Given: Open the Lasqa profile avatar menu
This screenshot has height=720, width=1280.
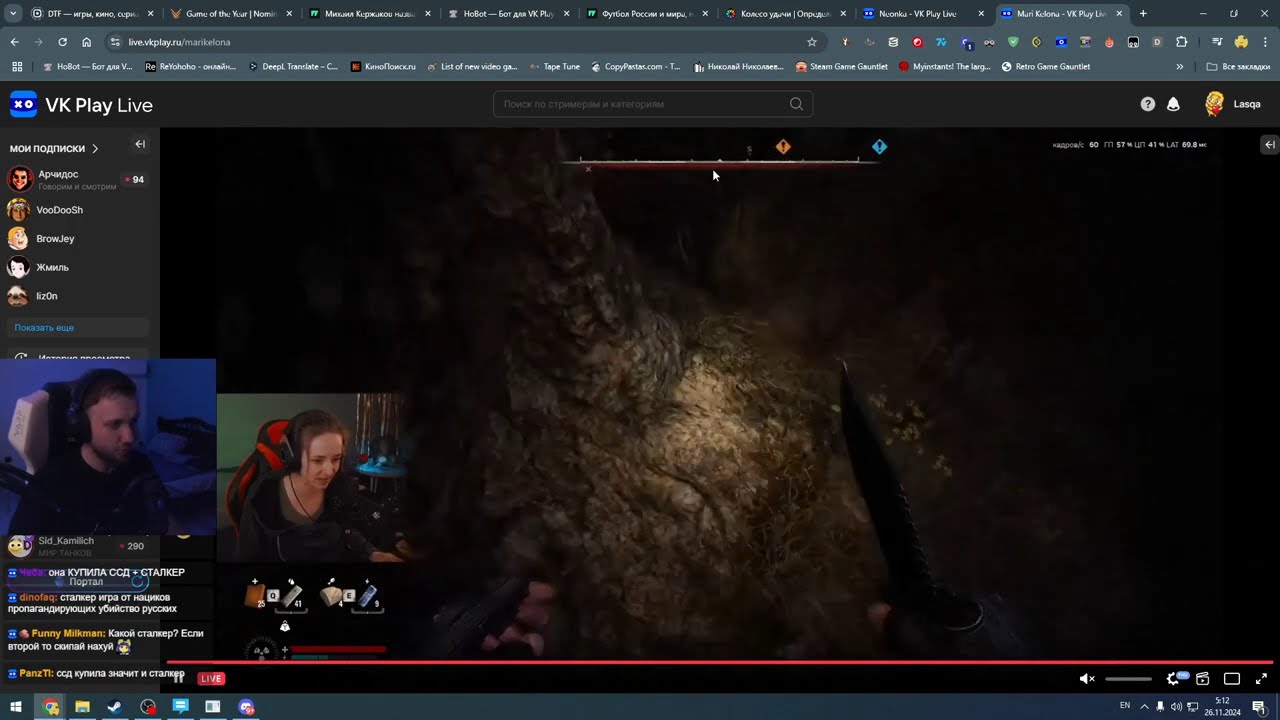Looking at the screenshot, I should click(x=1215, y=104).
